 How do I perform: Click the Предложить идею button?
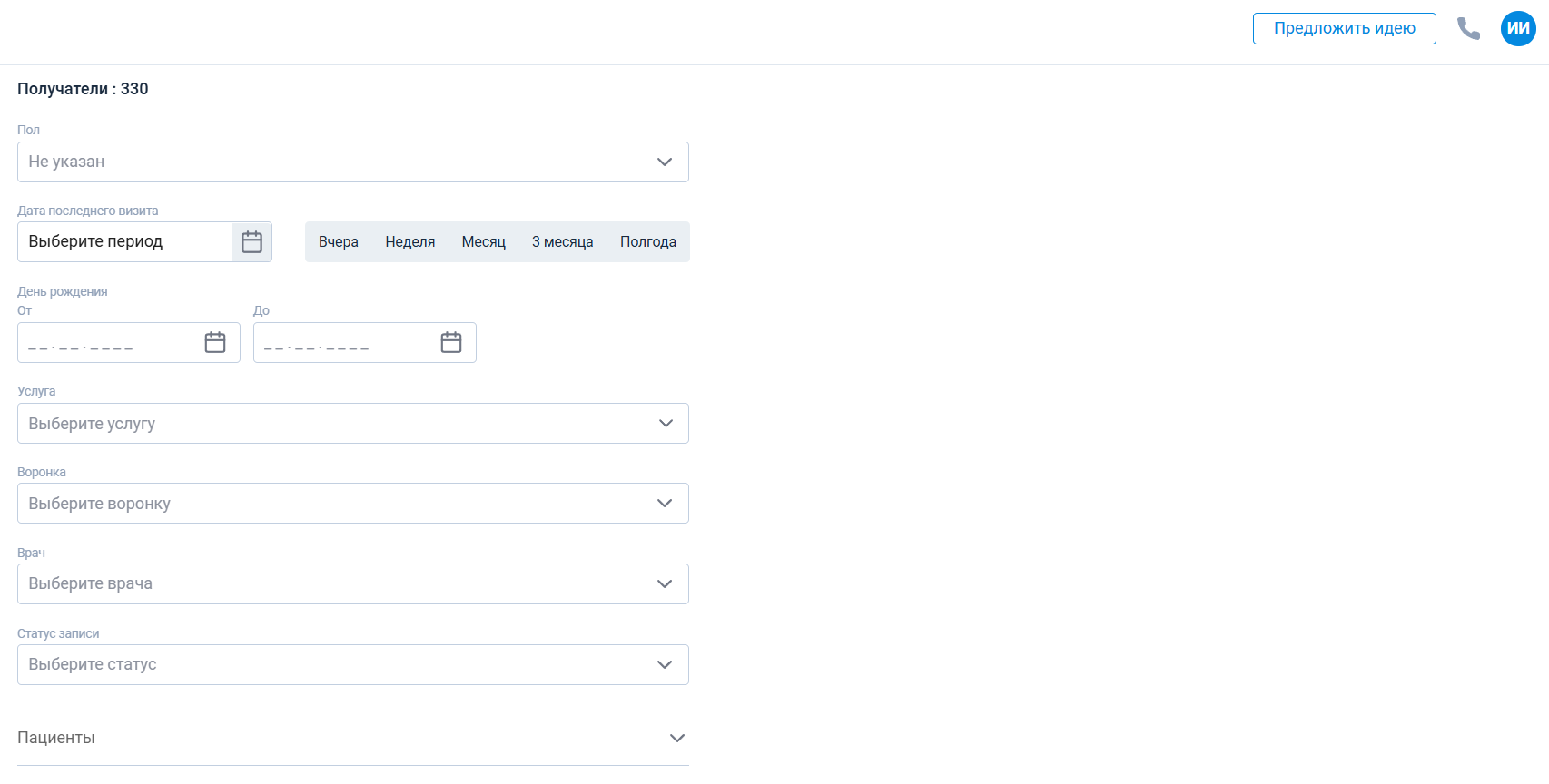[1344, 28]
